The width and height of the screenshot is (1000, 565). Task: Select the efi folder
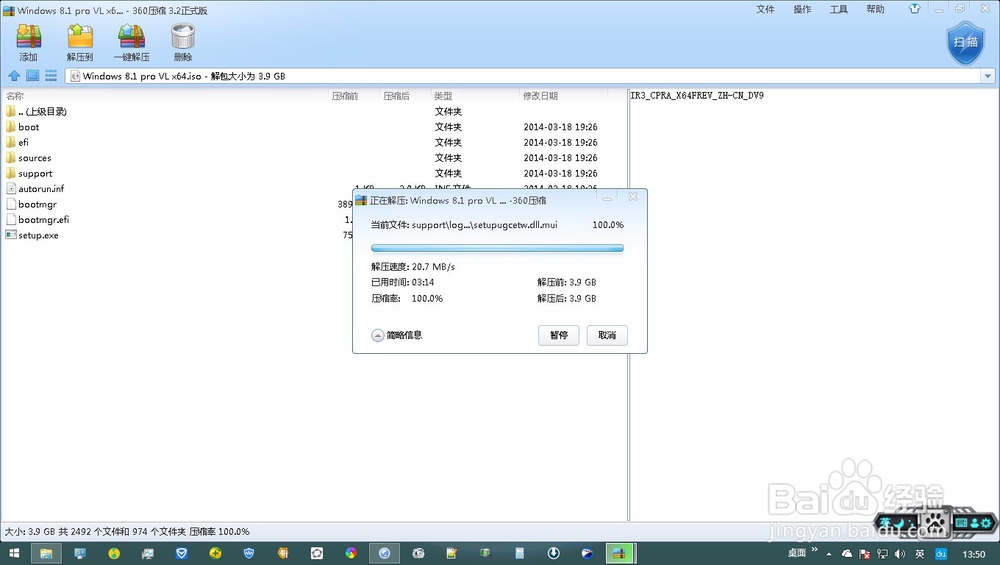coord(17,142)
